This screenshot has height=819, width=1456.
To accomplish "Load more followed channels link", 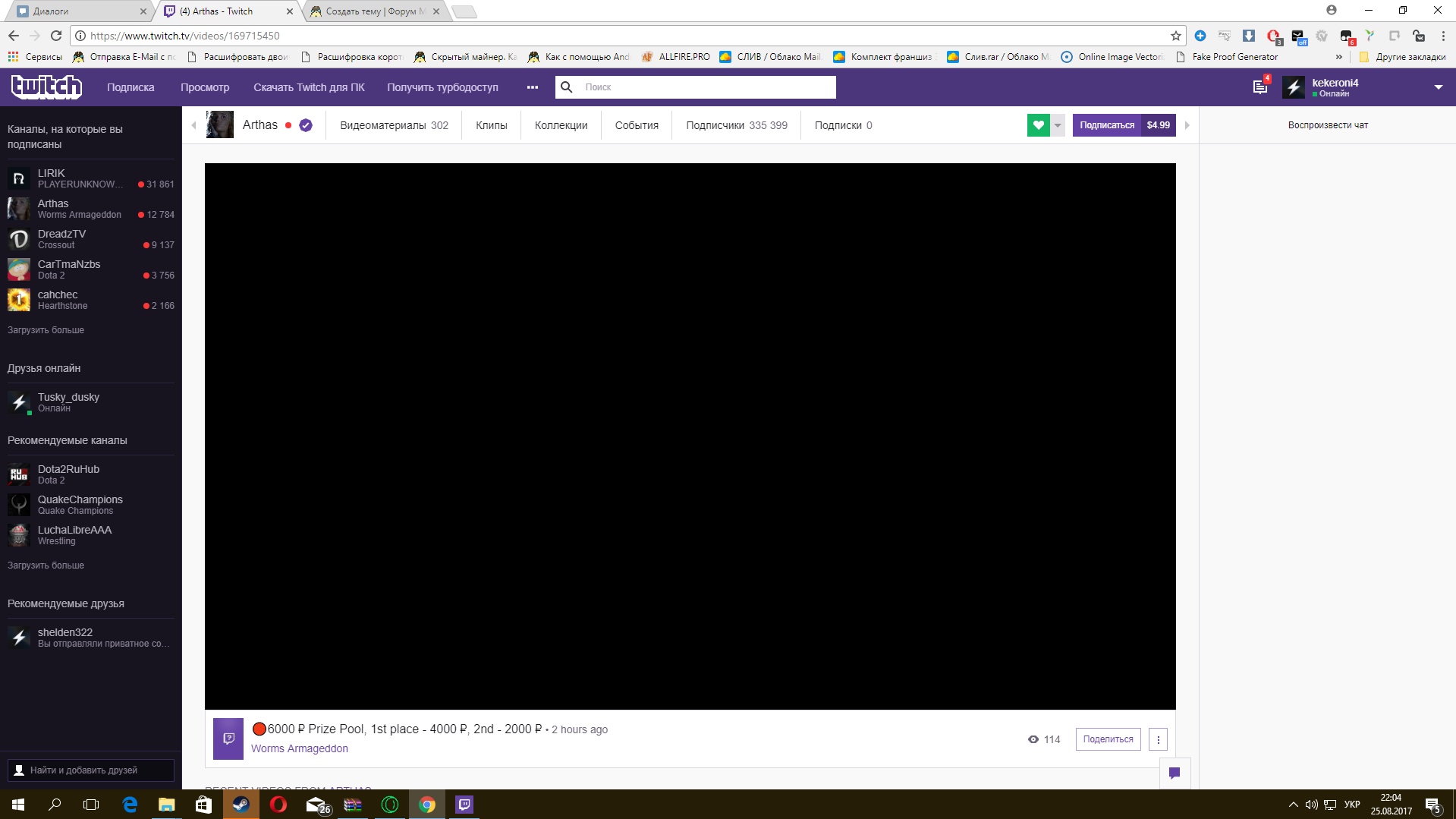I will pyautogui.click(x=46, y=330).
